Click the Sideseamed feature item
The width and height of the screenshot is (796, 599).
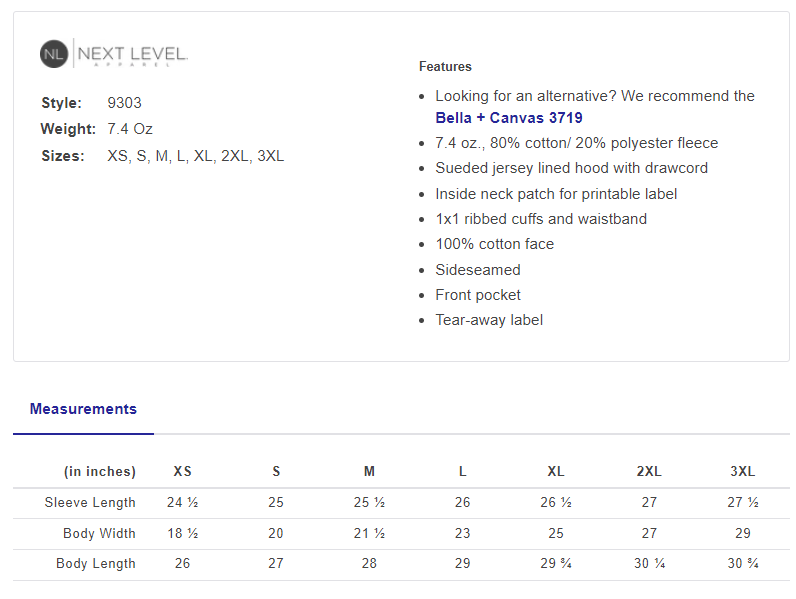click(x=478, y=270)
